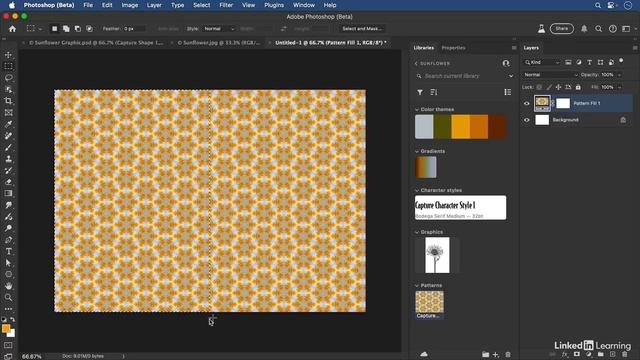The height and width of the screenshot is (360, 640).
Task: Delete library item with Libraries trash icon
Action: pos(508,355)
